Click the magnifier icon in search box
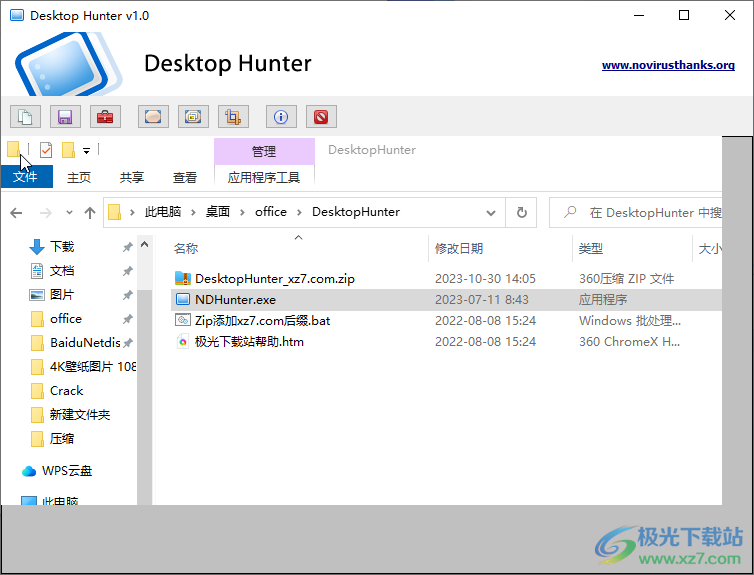 (x=570, y=212)
